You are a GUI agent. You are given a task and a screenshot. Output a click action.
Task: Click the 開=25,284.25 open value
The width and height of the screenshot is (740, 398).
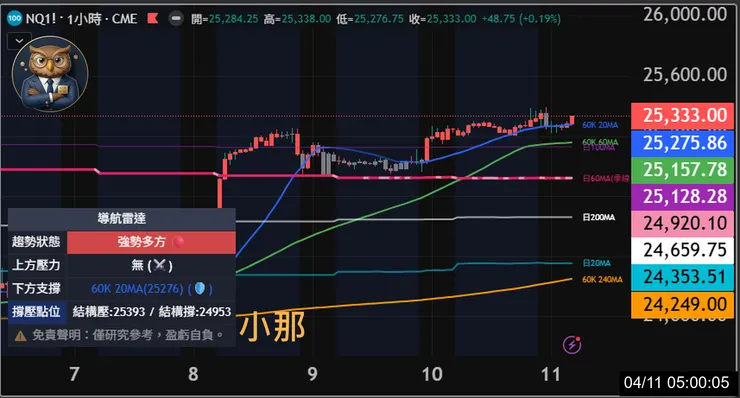click(225, 19)
